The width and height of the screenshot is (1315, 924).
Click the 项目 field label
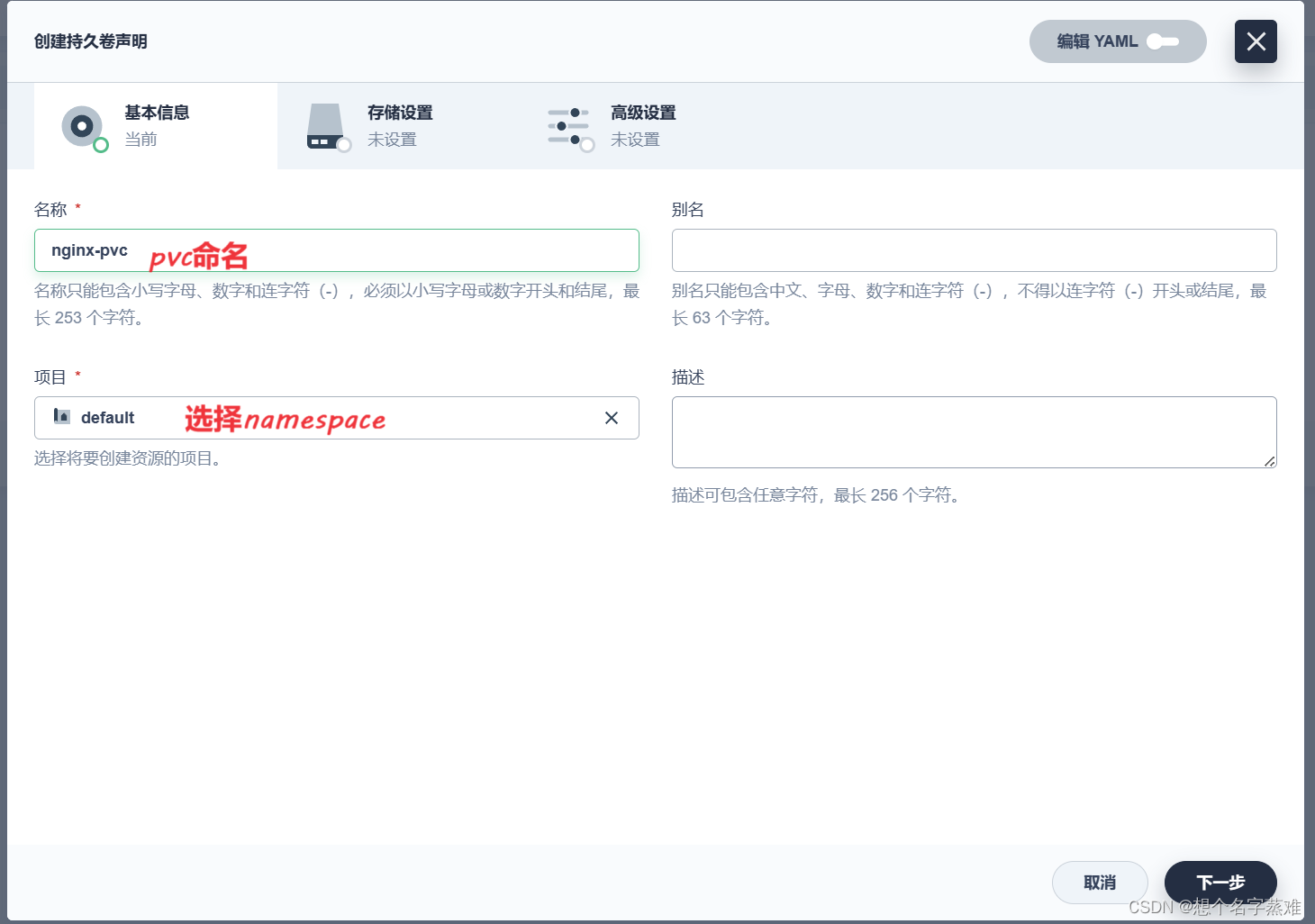pos(50,377)
